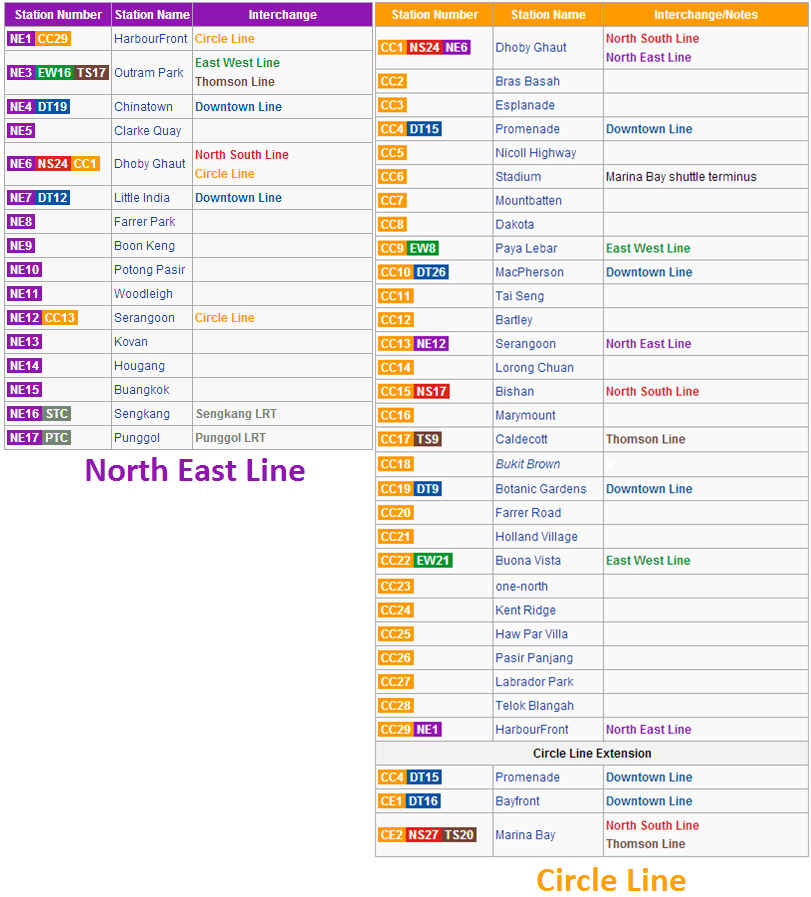Click the NS27 badge in Marina Bay row
811x897 pixels.
pos(423,835)
